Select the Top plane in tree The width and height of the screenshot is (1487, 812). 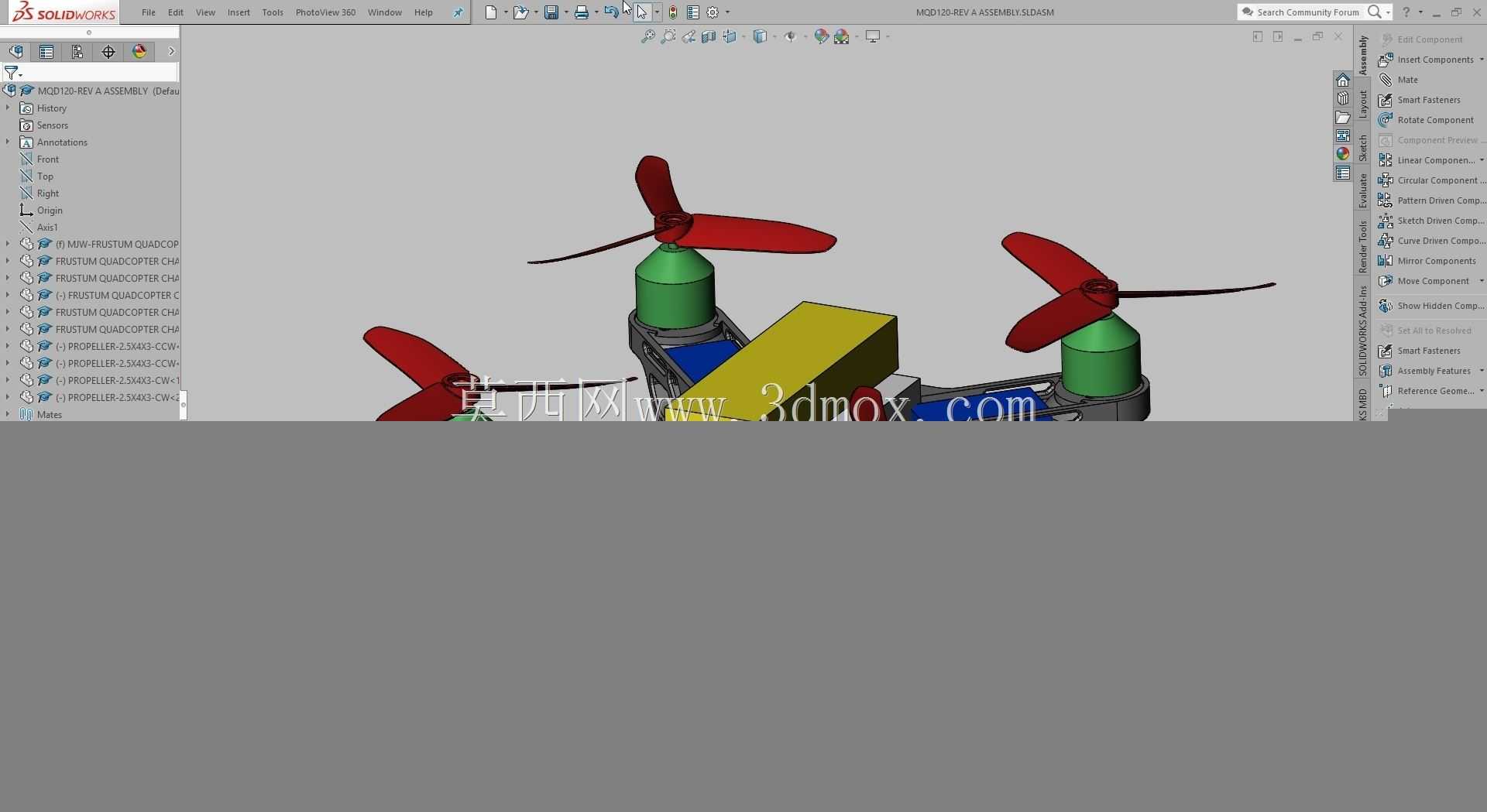click(x=45, y=176)
